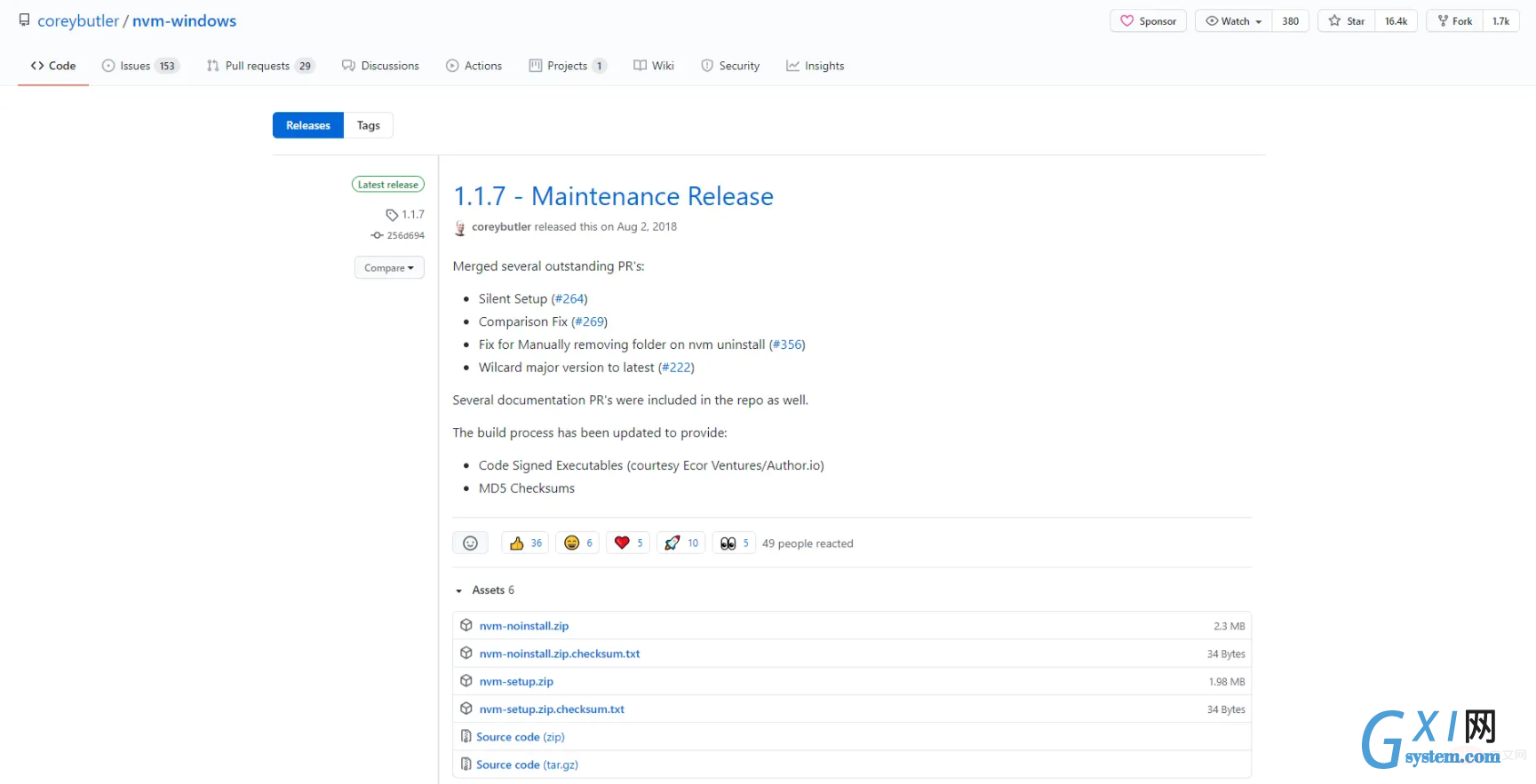This screenshot has width=1536, height=784.
Task: Click the package icon beside nvm-noinstall.zip
Action: click(466, 625)
